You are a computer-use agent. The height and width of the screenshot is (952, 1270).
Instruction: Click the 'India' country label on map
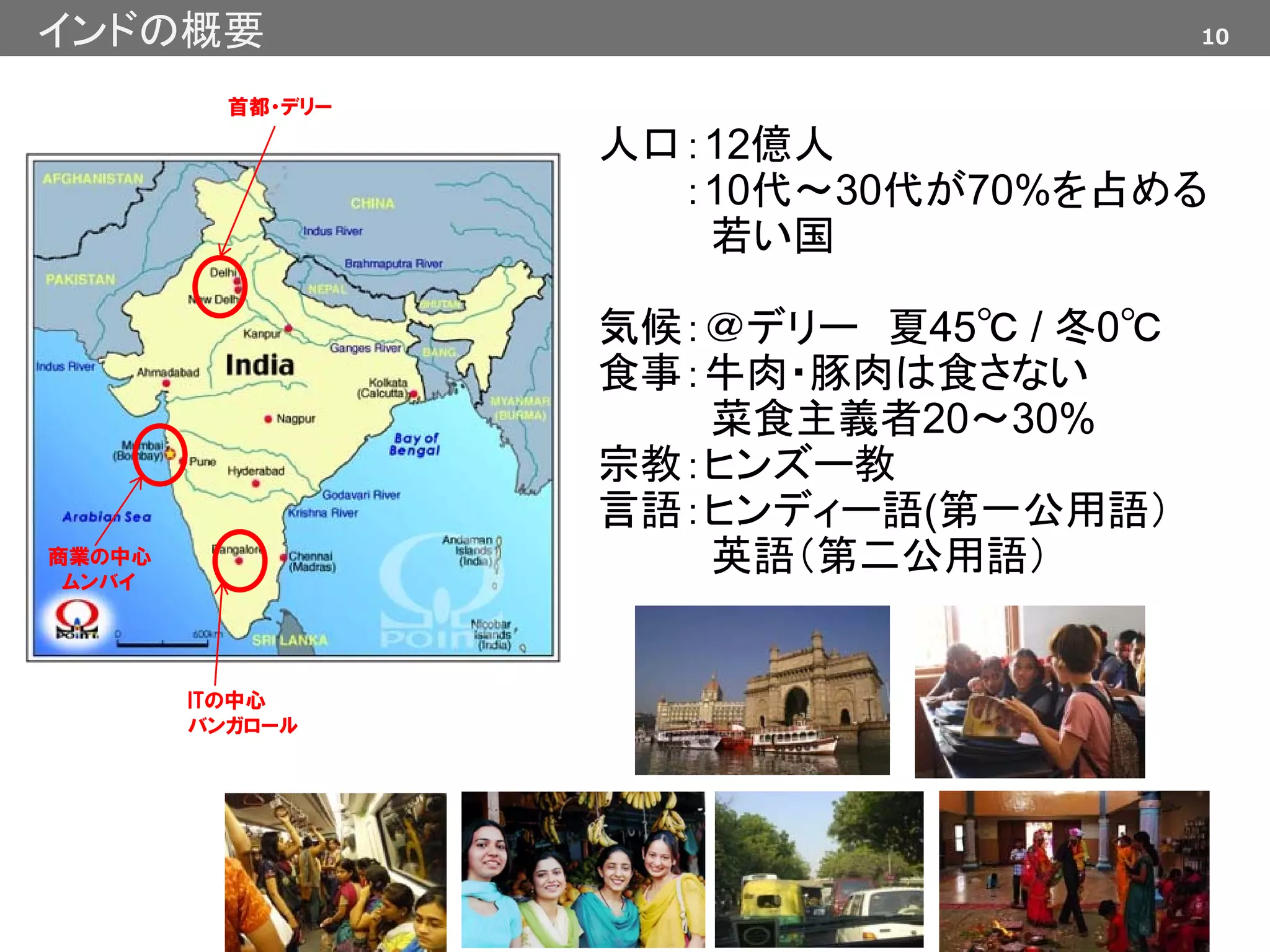point(259,365)
